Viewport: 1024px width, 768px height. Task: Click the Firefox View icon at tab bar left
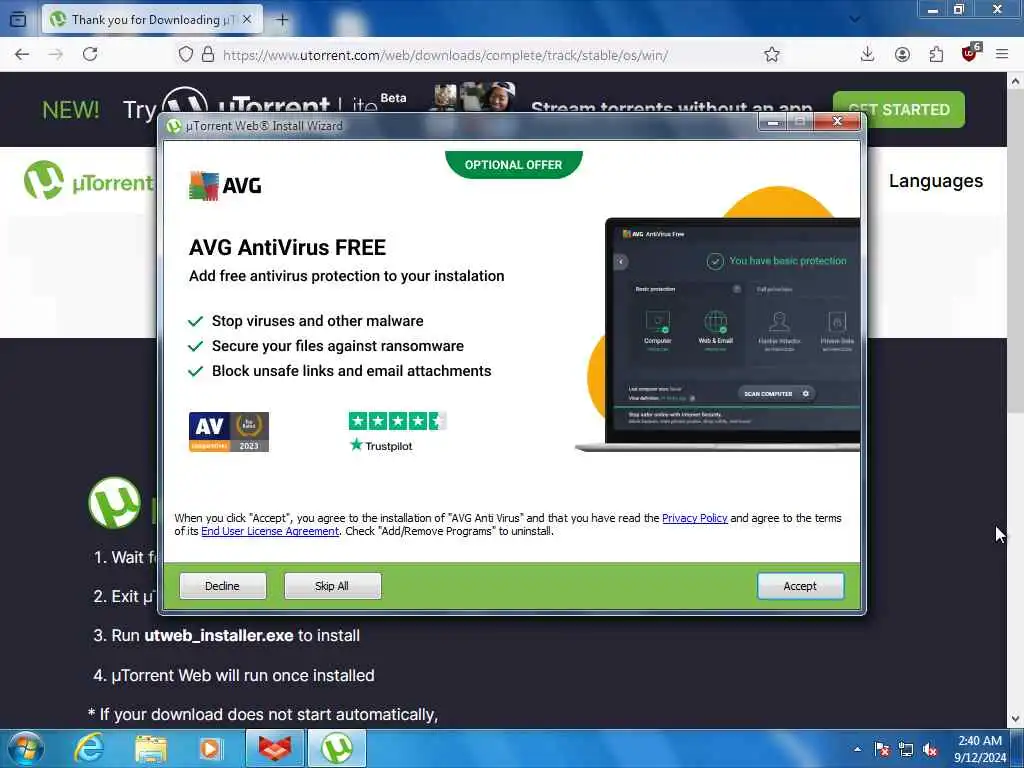coord(18,20)
